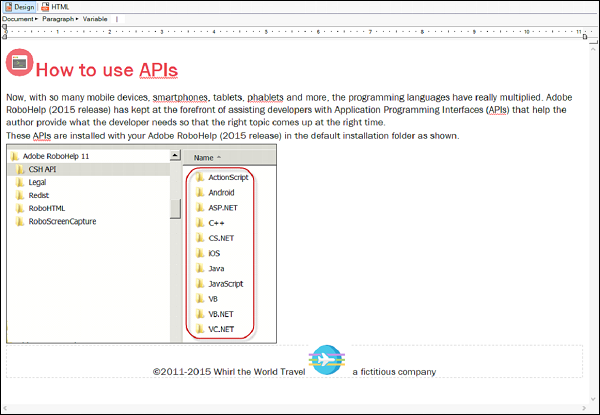
Task: Click the folder tree scroll up arrow
Action: coord(176,156)
